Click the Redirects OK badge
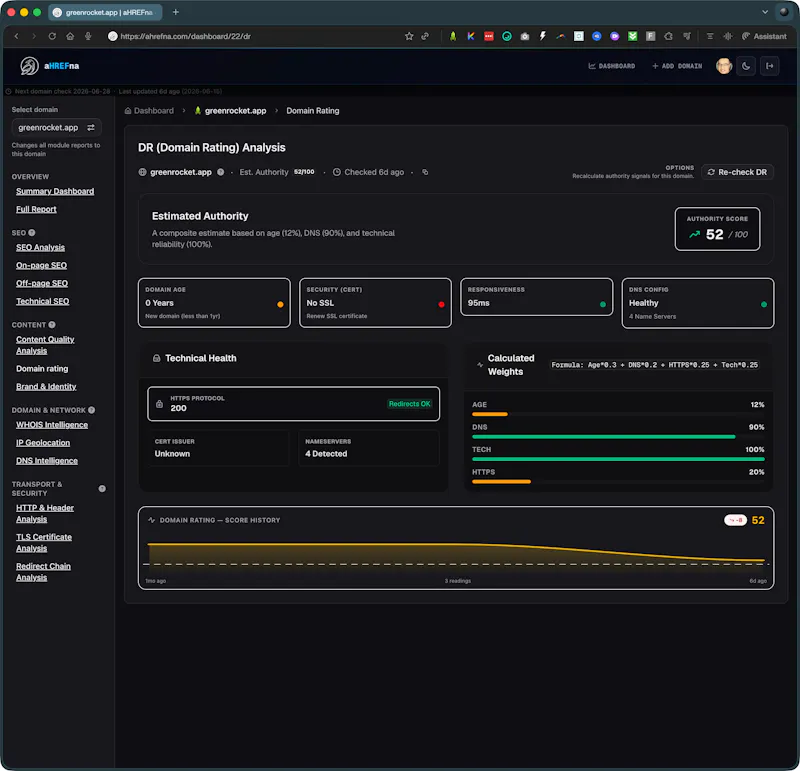 coord(410,404)
